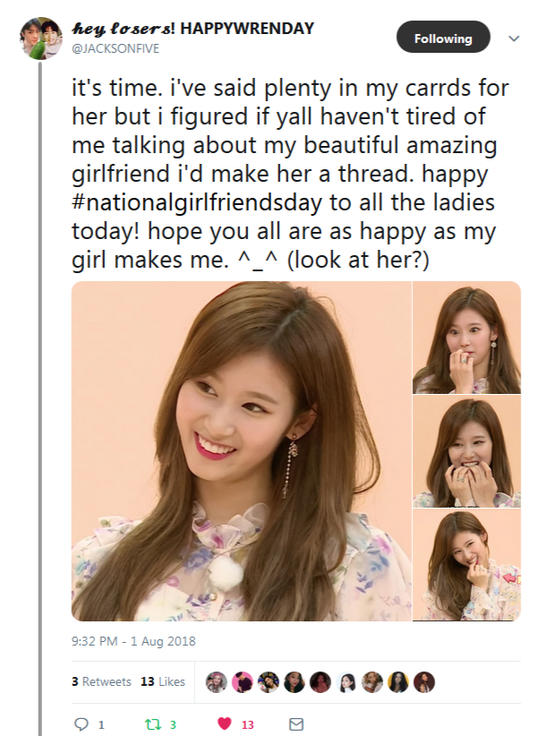Toggle the Following button
540x736 pixels.
coord(443,38)
